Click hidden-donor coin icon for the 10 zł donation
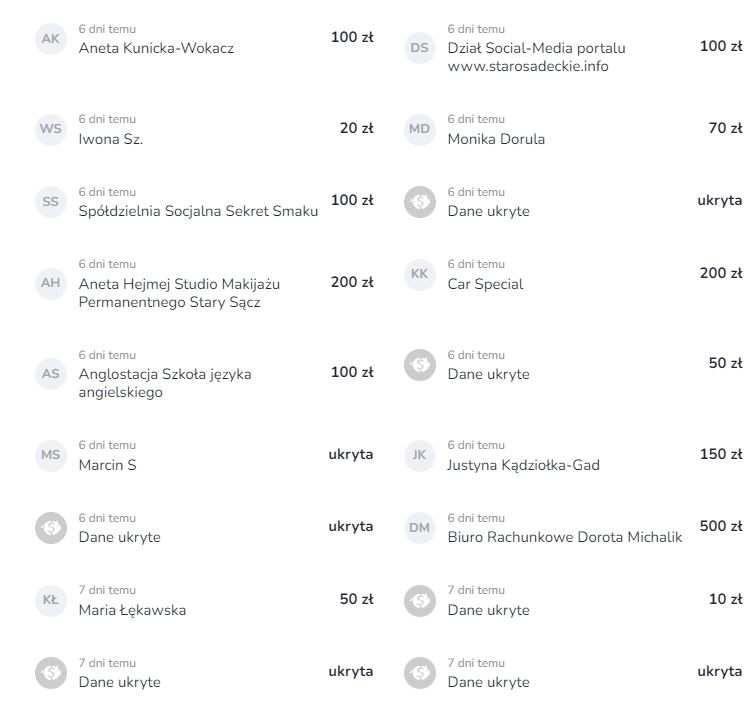This screenshot has height=716, width=755. (419, 601)
